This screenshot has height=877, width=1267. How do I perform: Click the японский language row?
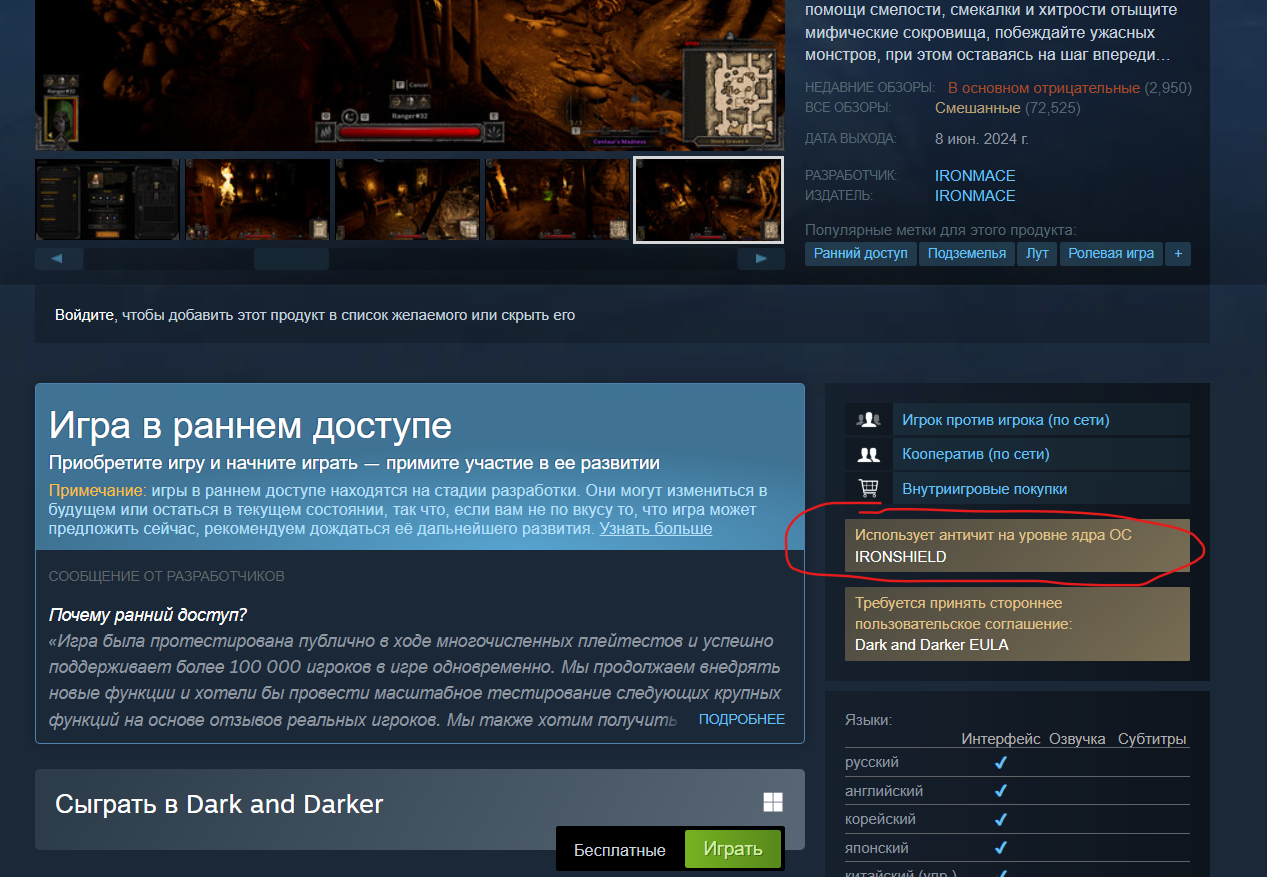[1017, 847]
